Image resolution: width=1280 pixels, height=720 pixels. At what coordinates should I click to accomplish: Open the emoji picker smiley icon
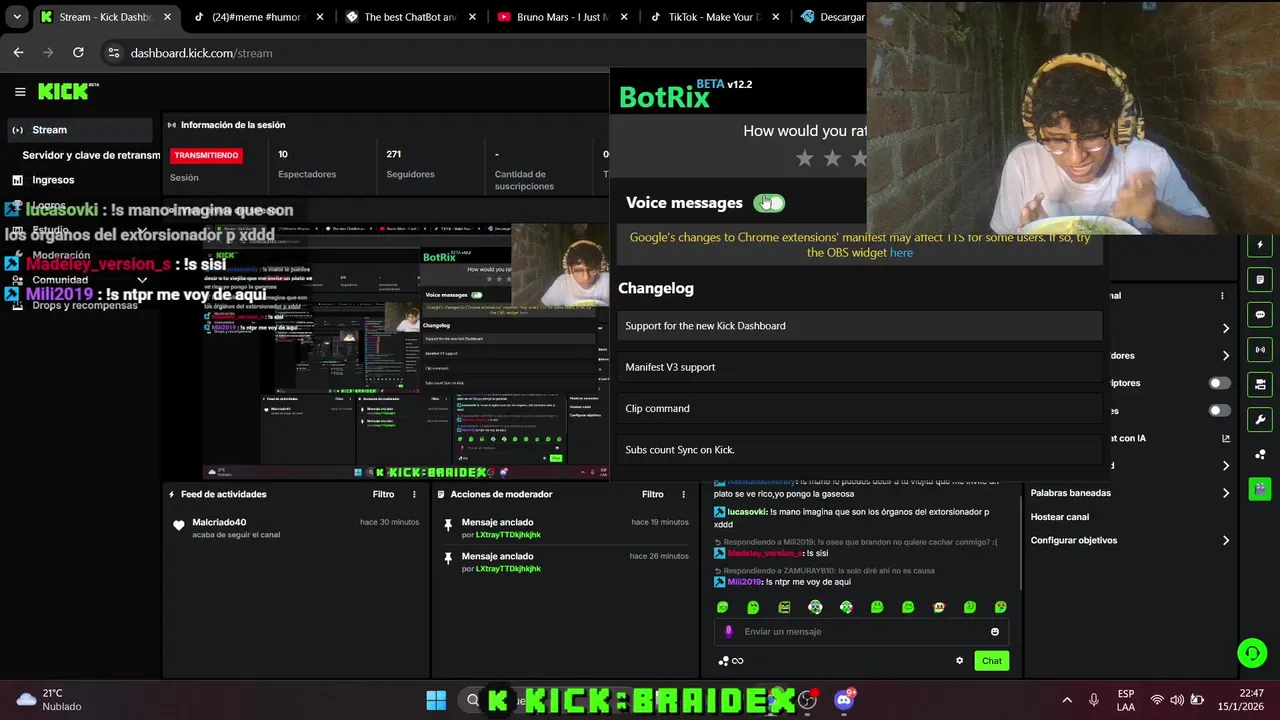[994, 632]
